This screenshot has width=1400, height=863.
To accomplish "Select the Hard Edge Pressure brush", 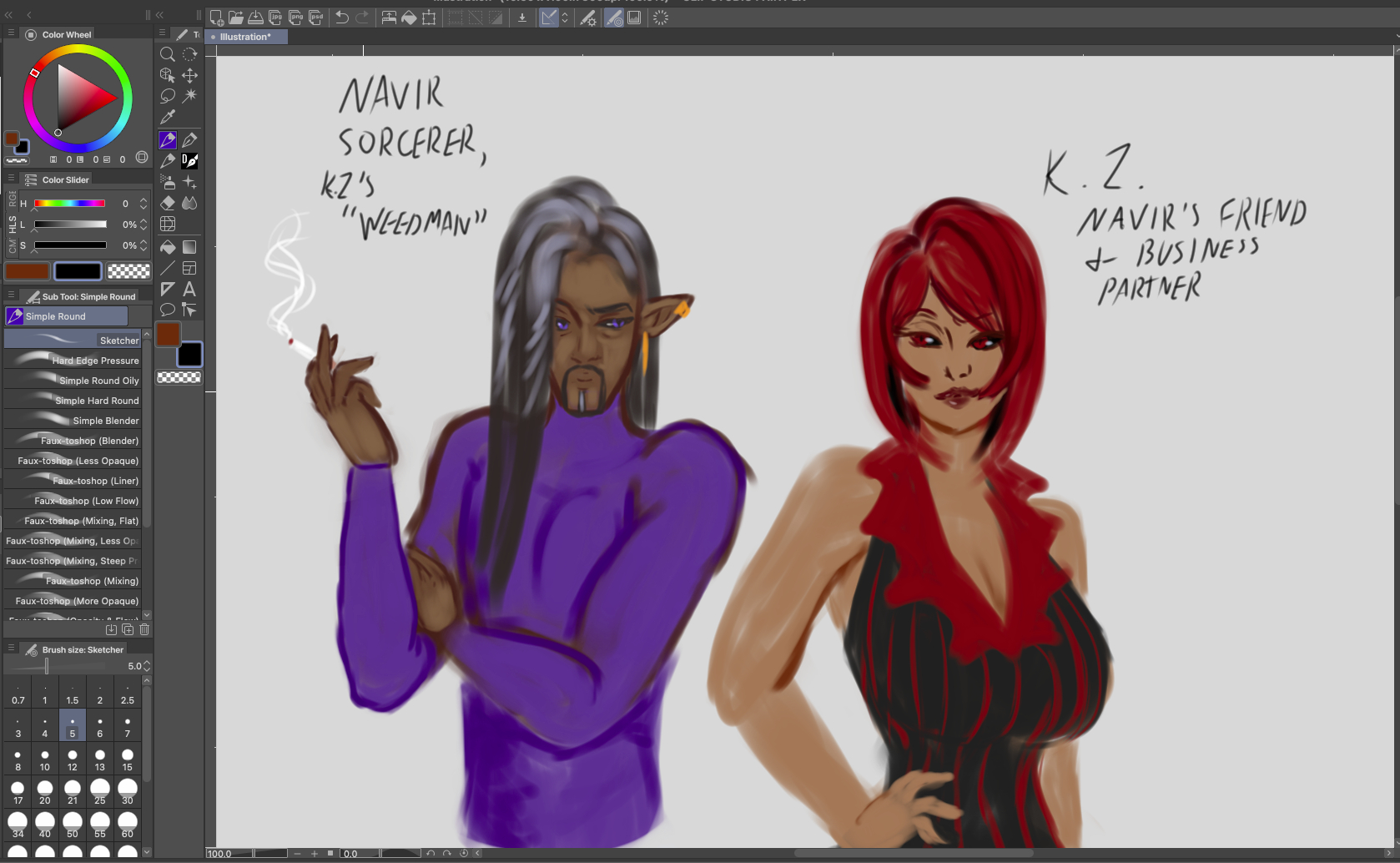I will click(73, 361).
